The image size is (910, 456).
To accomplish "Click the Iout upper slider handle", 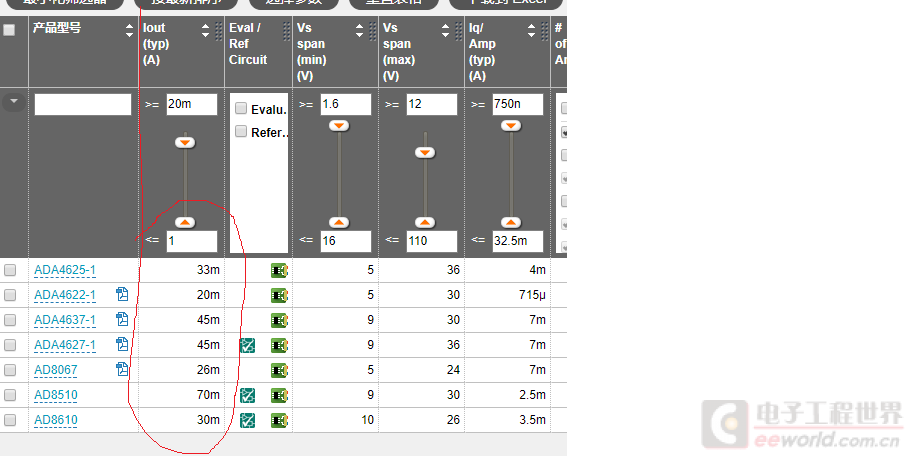I will coord(185,143).
